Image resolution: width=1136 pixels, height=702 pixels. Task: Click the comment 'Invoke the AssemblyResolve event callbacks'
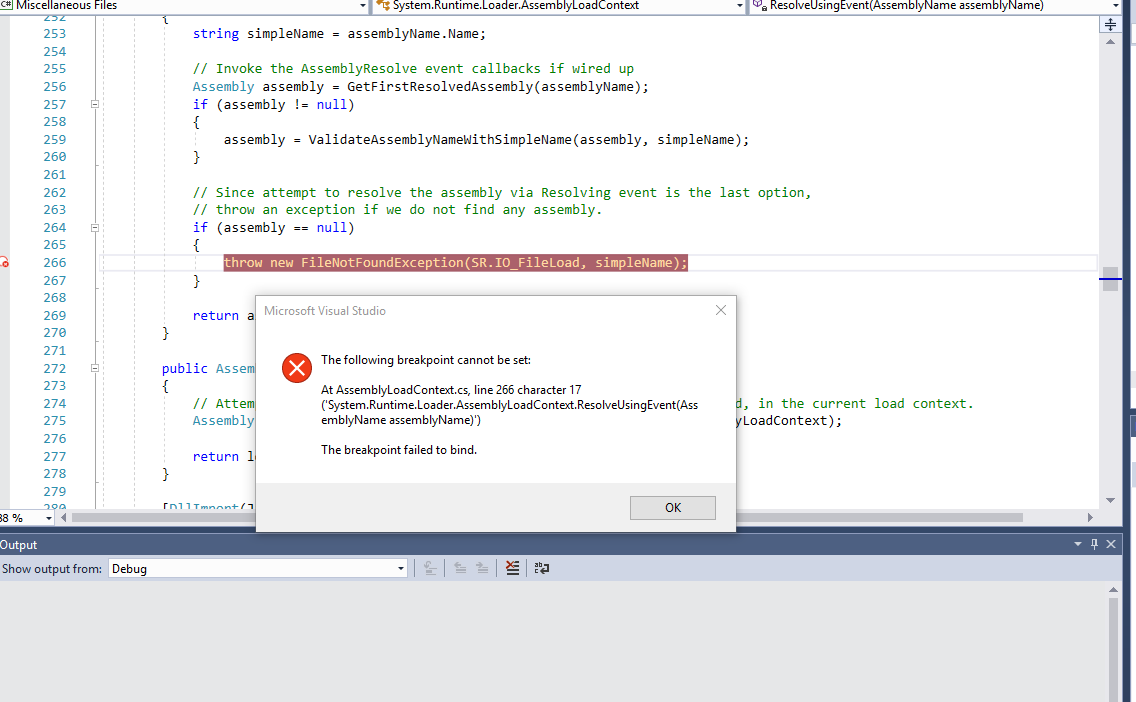pos(413,69)
